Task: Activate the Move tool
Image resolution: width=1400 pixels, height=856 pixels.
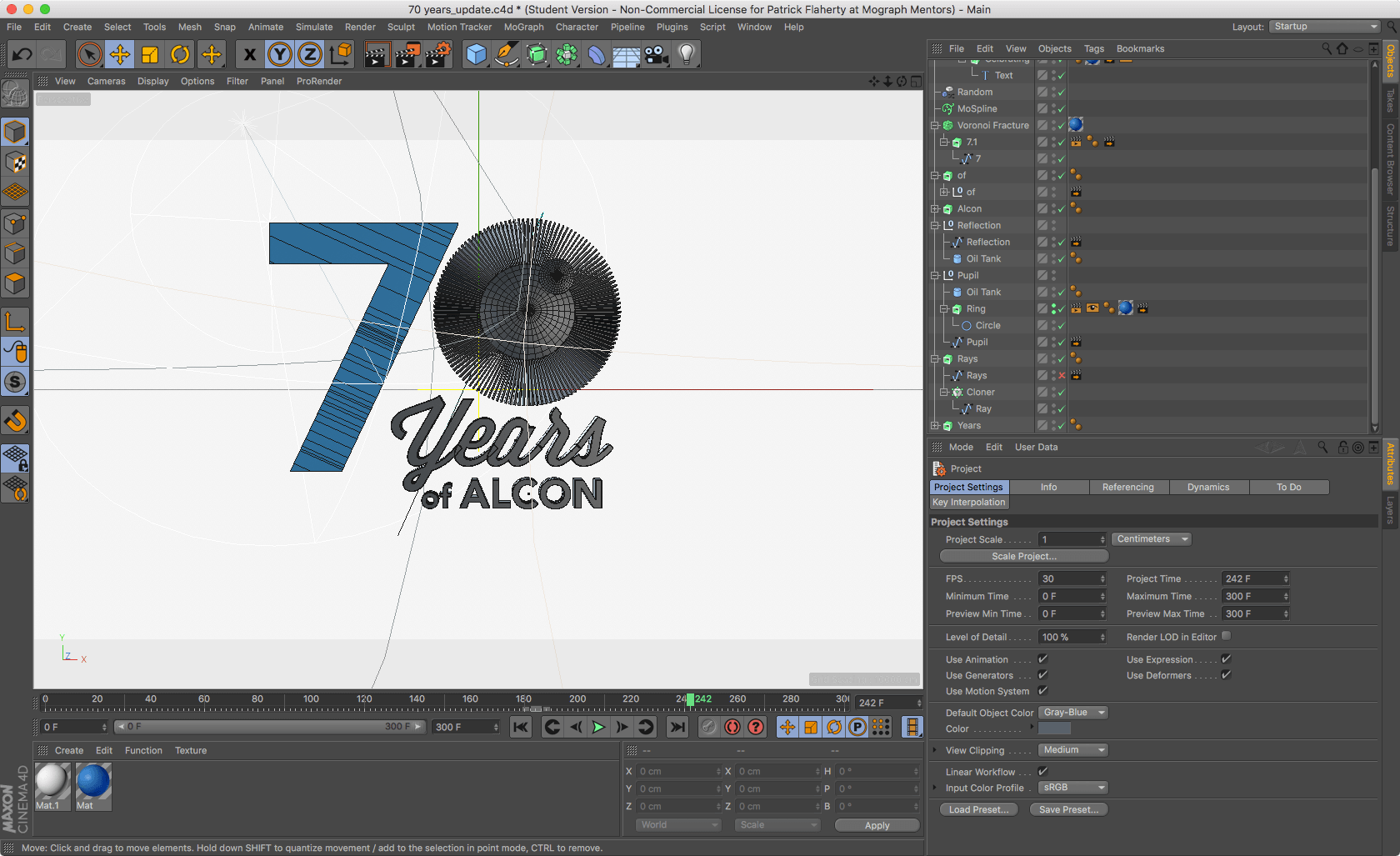Action: [119, 55]
